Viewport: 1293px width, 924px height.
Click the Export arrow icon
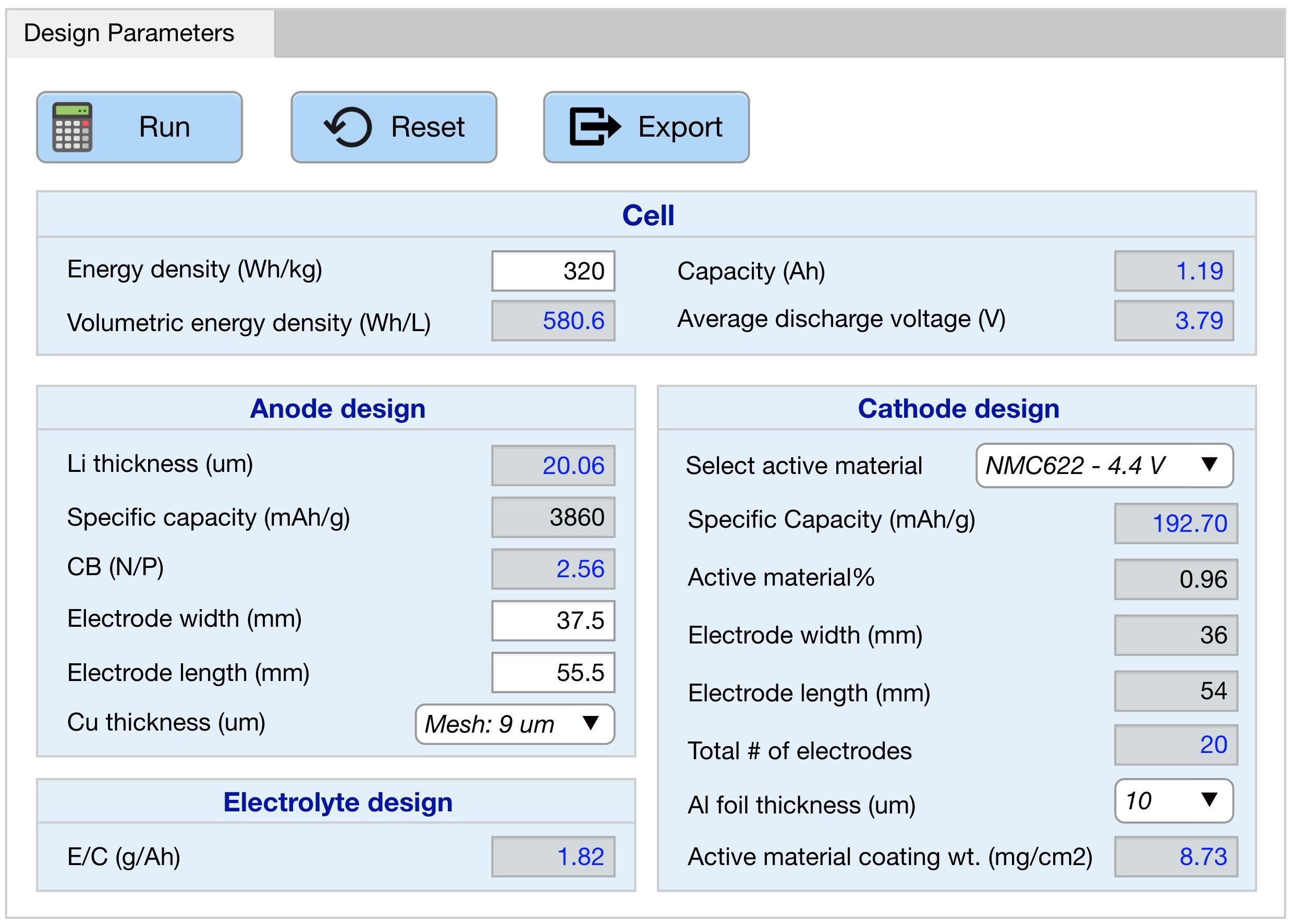click(x=595, y=127)
